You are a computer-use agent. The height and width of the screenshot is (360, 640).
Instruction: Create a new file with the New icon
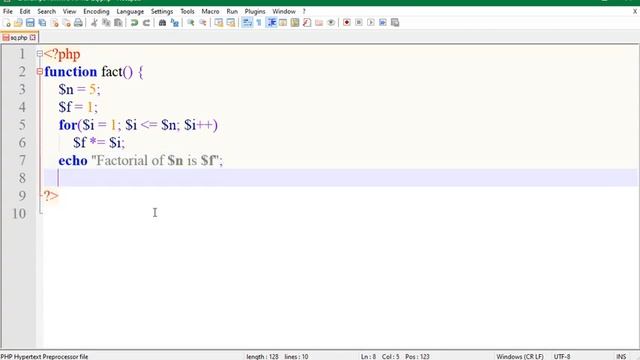(x=7, y=23)
